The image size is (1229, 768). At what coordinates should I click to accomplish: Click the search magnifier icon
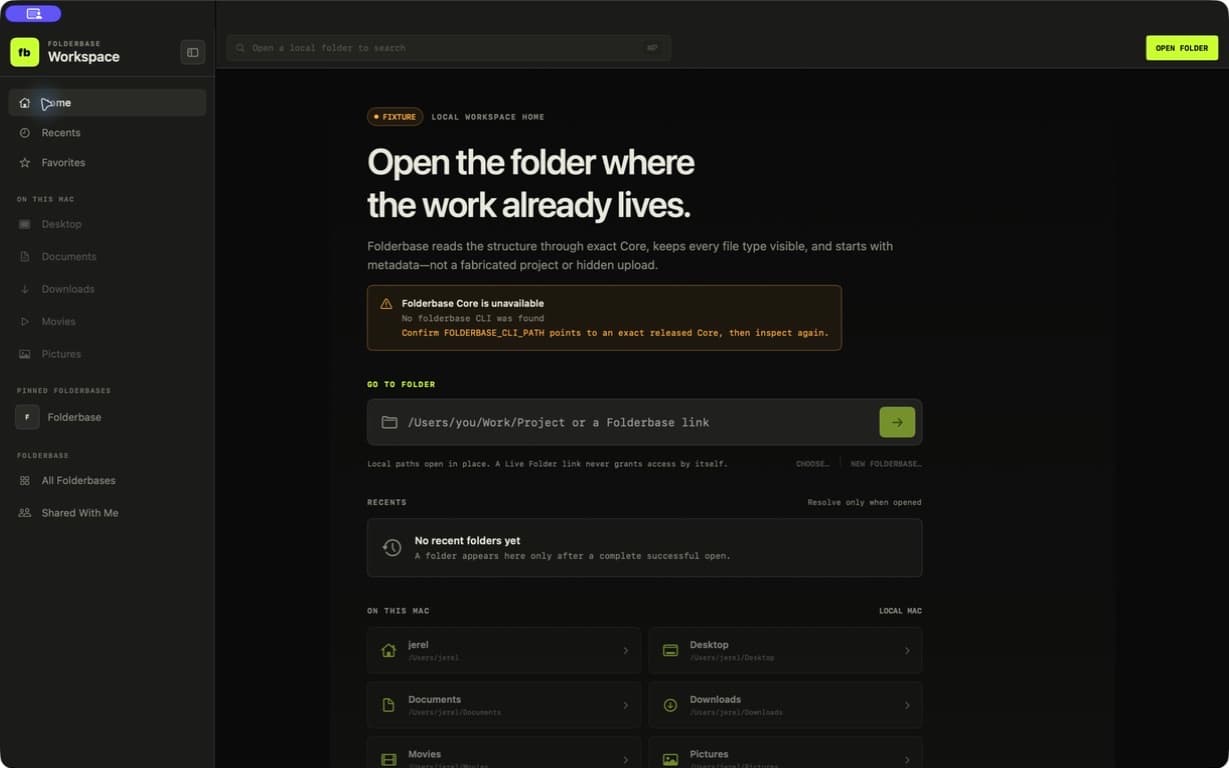pos(240,48)
